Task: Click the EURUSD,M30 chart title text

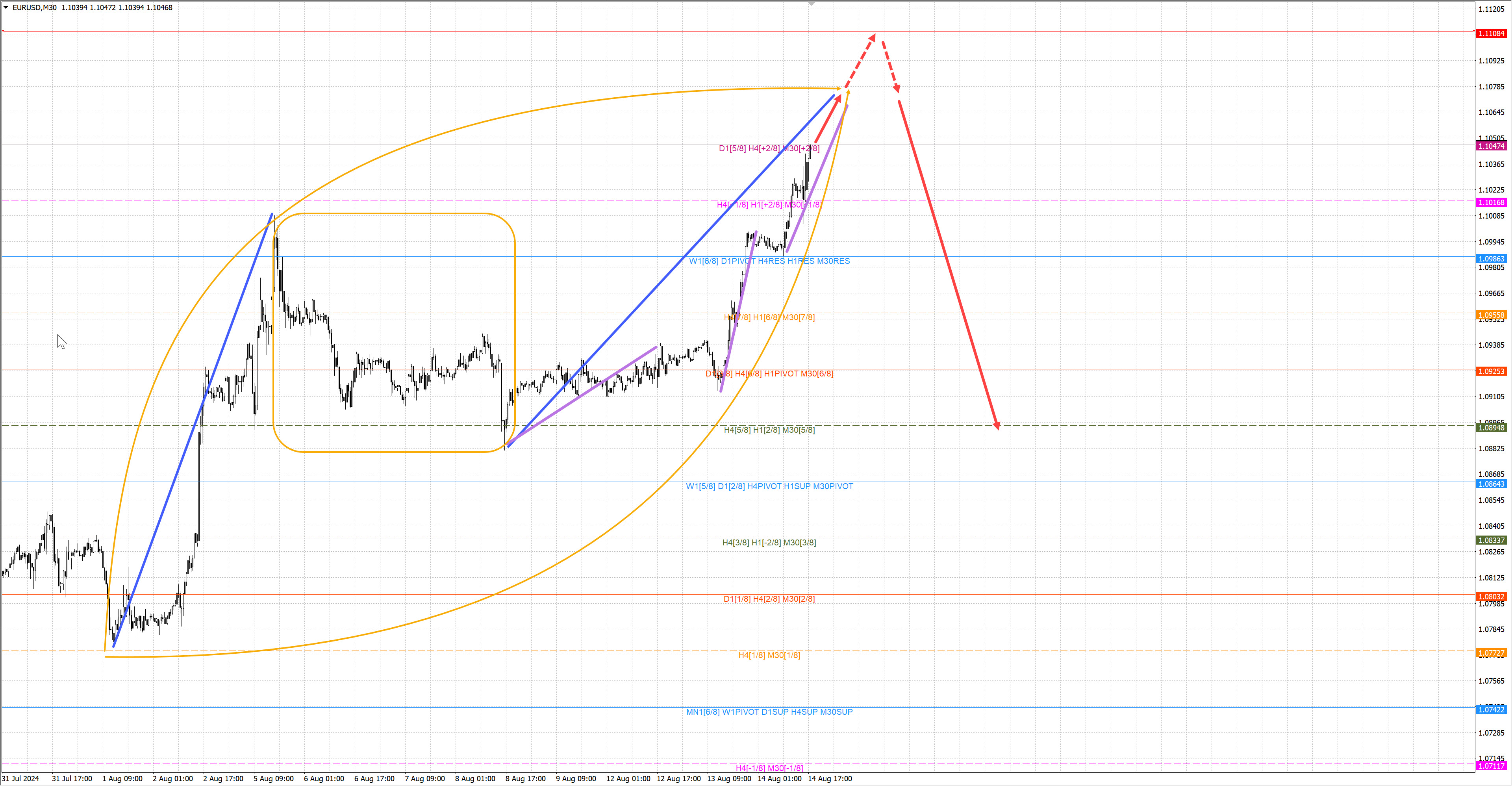Action: [34, 7]
